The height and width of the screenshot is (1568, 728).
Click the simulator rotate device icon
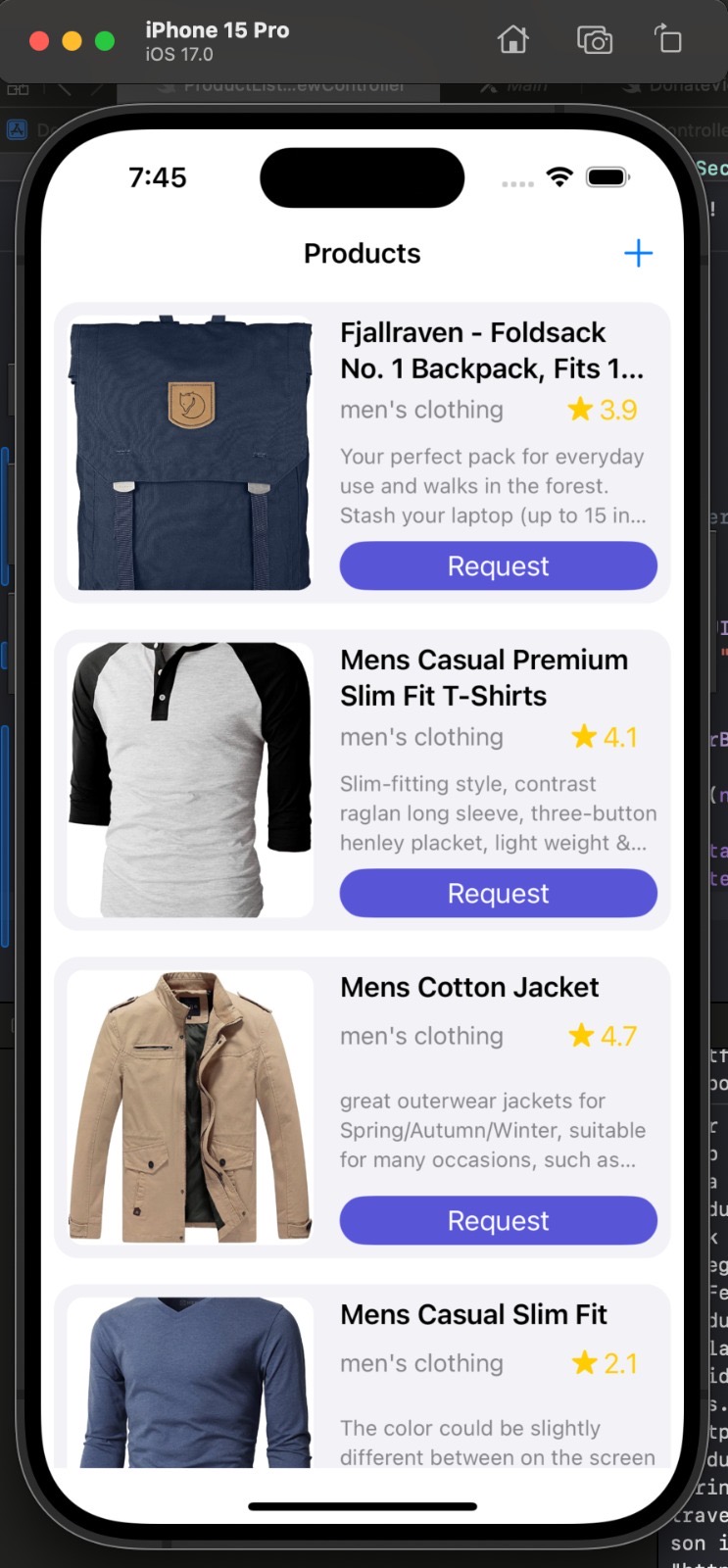coord(668,39)
